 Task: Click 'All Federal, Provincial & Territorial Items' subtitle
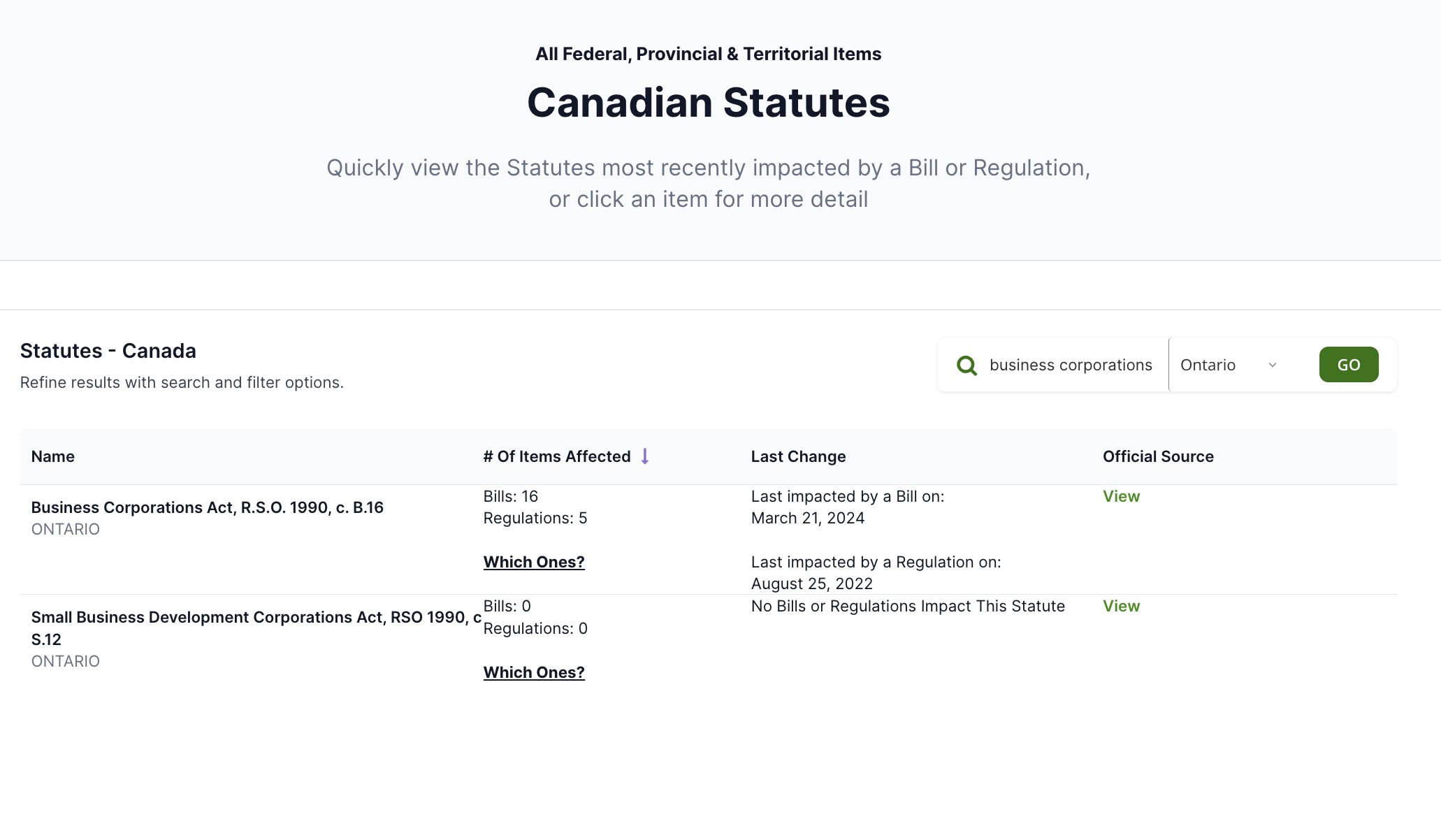pos(708,54)
